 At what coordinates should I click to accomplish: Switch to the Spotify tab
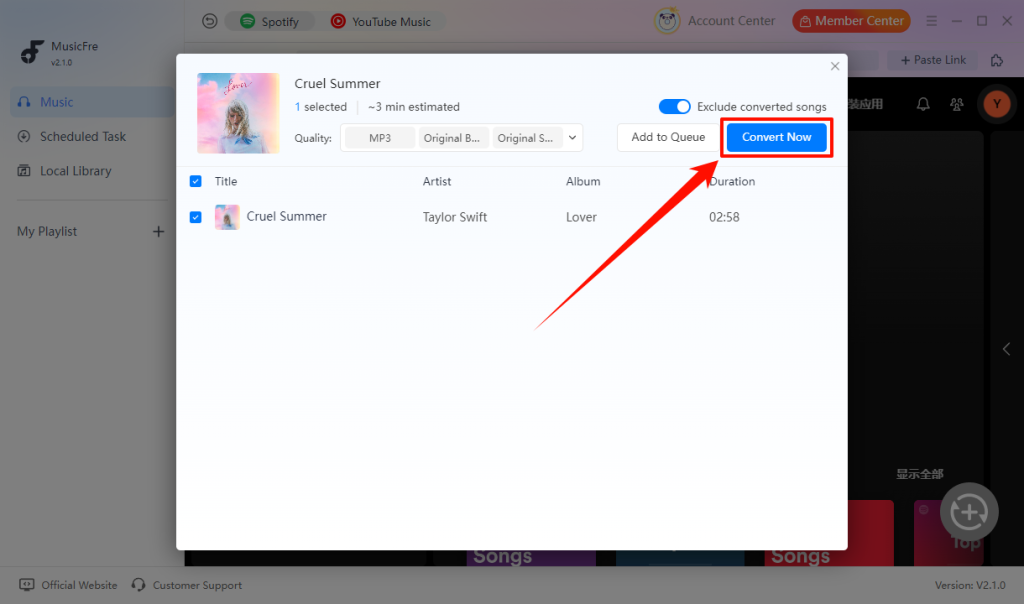coord(270,22)
